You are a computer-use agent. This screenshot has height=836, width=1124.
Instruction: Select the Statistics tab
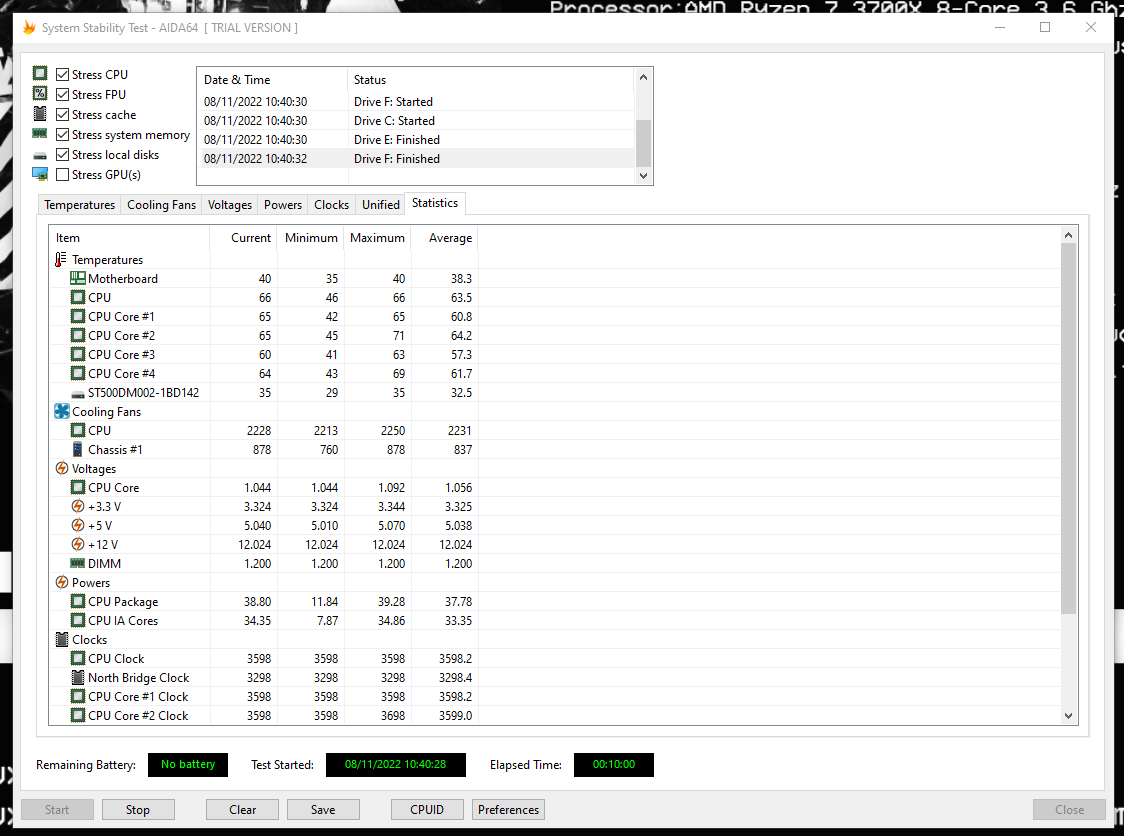pyautogui.click(x=435, y=203)
